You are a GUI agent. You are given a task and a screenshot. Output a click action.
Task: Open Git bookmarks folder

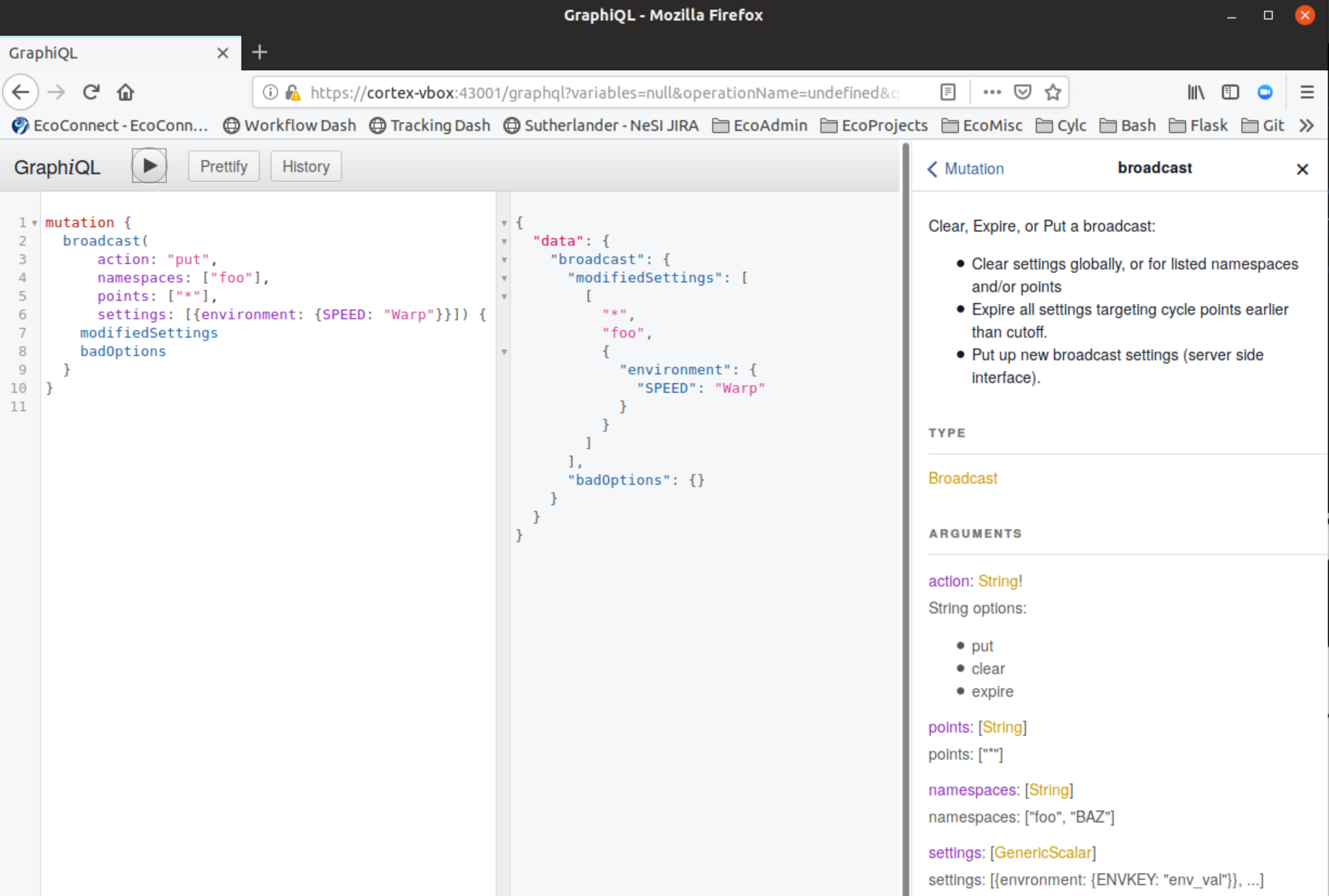pyautogui.click(x=1263, y=126)
